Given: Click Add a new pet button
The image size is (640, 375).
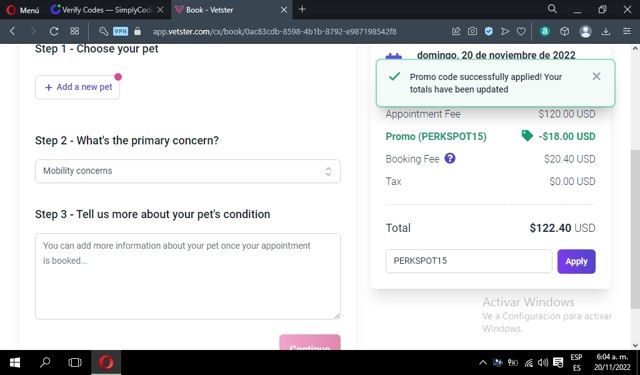Looking at the screenshot, I should [78, 87].
